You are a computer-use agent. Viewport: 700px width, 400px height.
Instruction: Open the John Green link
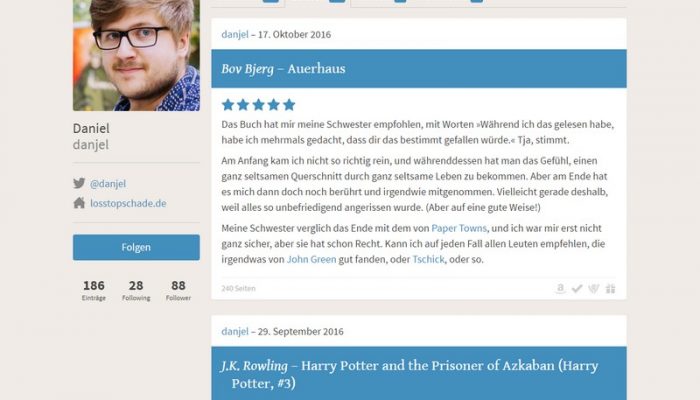(x=311, y=259)
